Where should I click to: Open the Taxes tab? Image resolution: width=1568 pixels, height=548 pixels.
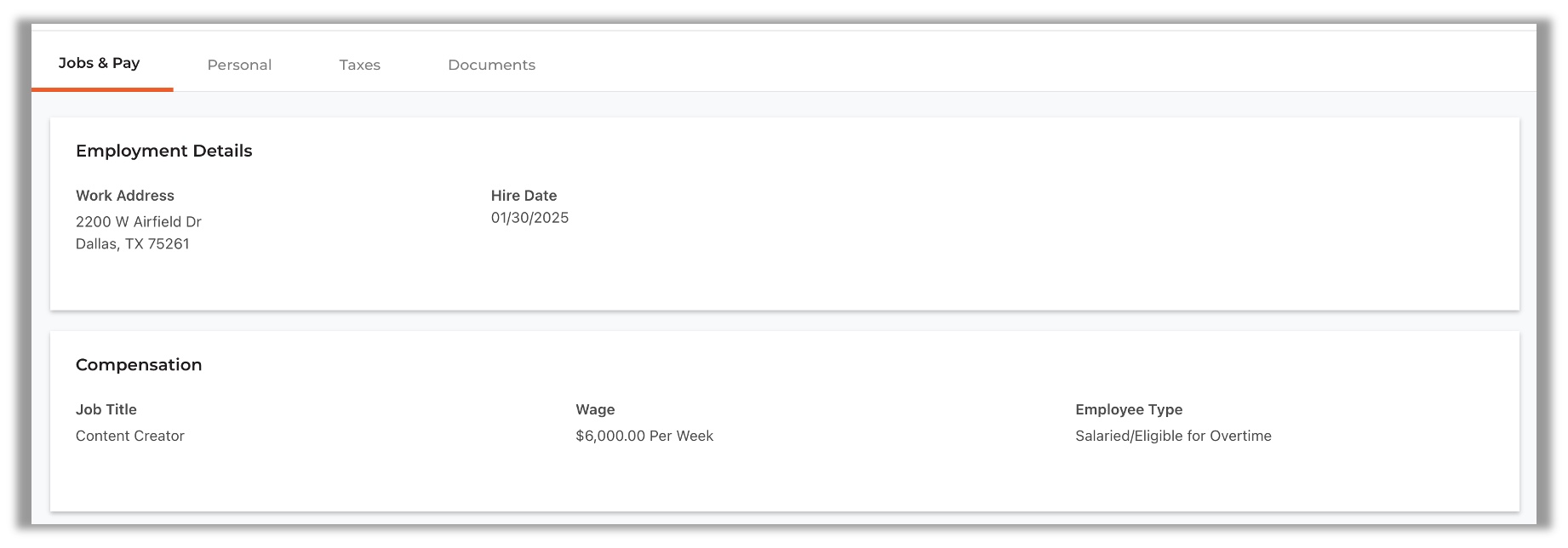359,65
